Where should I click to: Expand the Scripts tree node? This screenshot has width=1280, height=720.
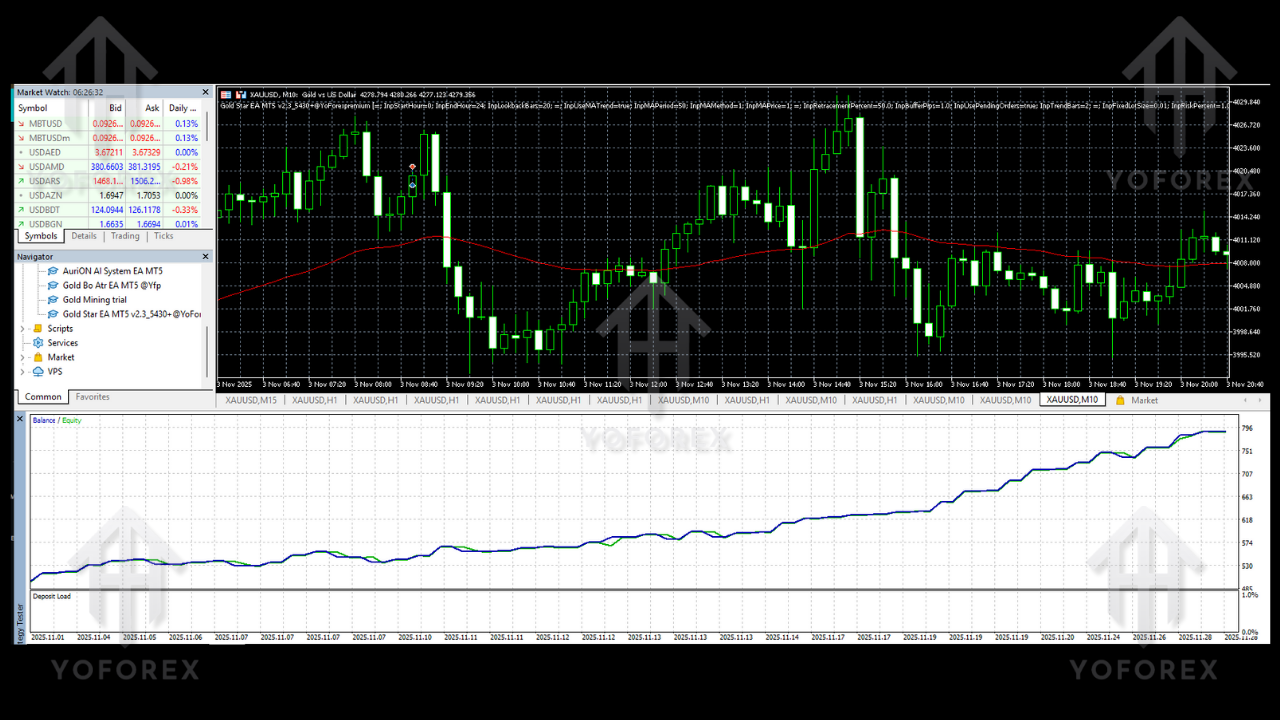point(24,328)
